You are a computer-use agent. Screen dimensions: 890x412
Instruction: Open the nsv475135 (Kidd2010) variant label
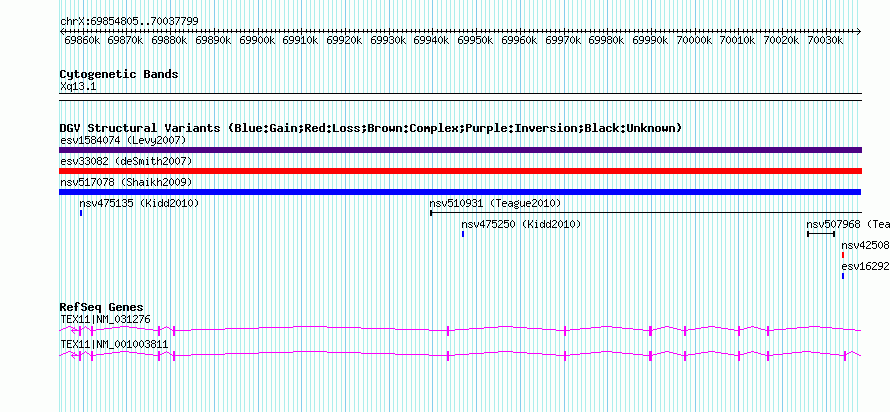pos(139,203)
